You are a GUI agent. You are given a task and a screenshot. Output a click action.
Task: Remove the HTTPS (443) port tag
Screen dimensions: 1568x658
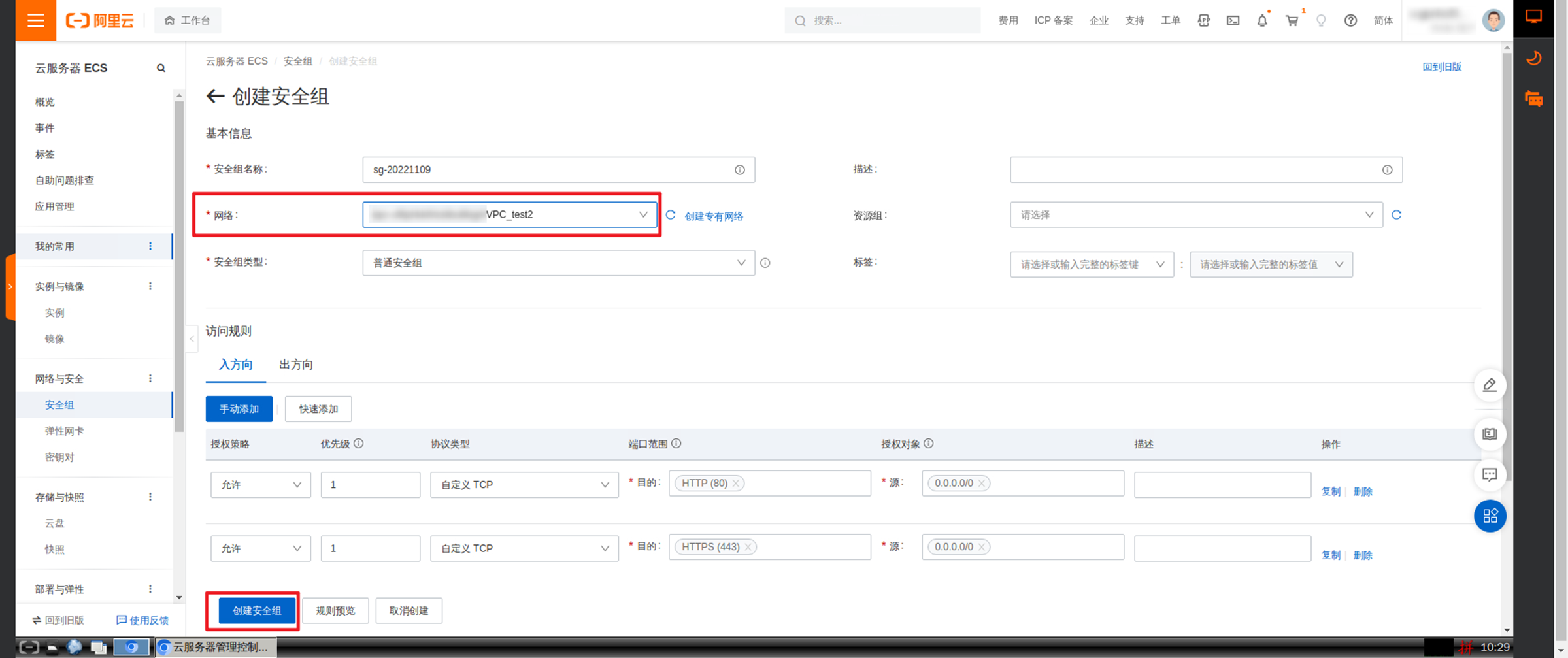748,547
